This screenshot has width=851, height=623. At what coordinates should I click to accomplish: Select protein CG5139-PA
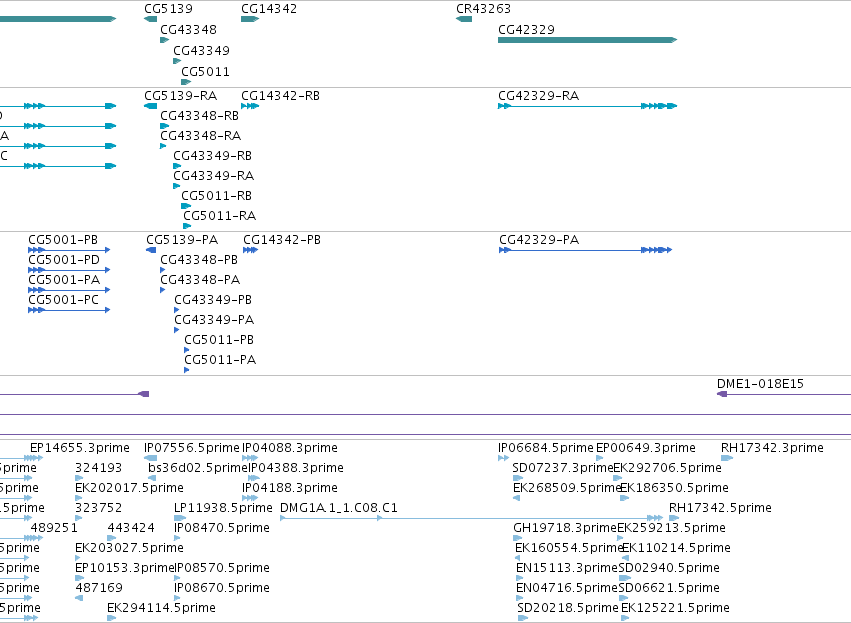[x=151, y=250]
